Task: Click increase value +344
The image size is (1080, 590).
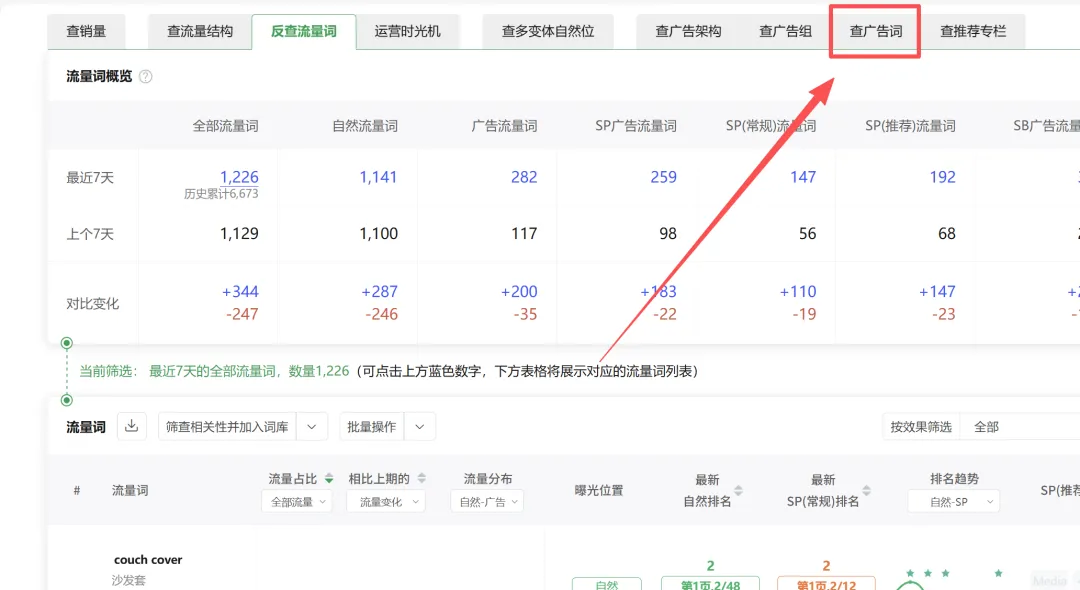Action: click(x=240, y=292)
